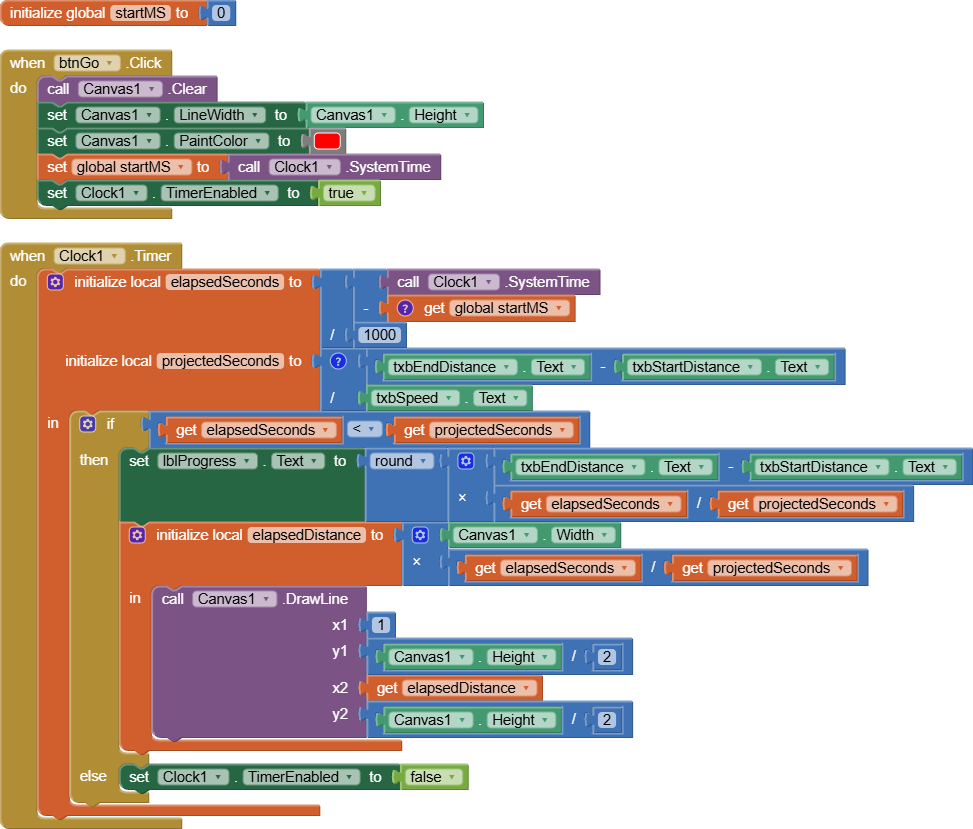Open the LineWidth property dropdown
The height and width of the screenshot is (829, 973).
(x=258, y=115)
